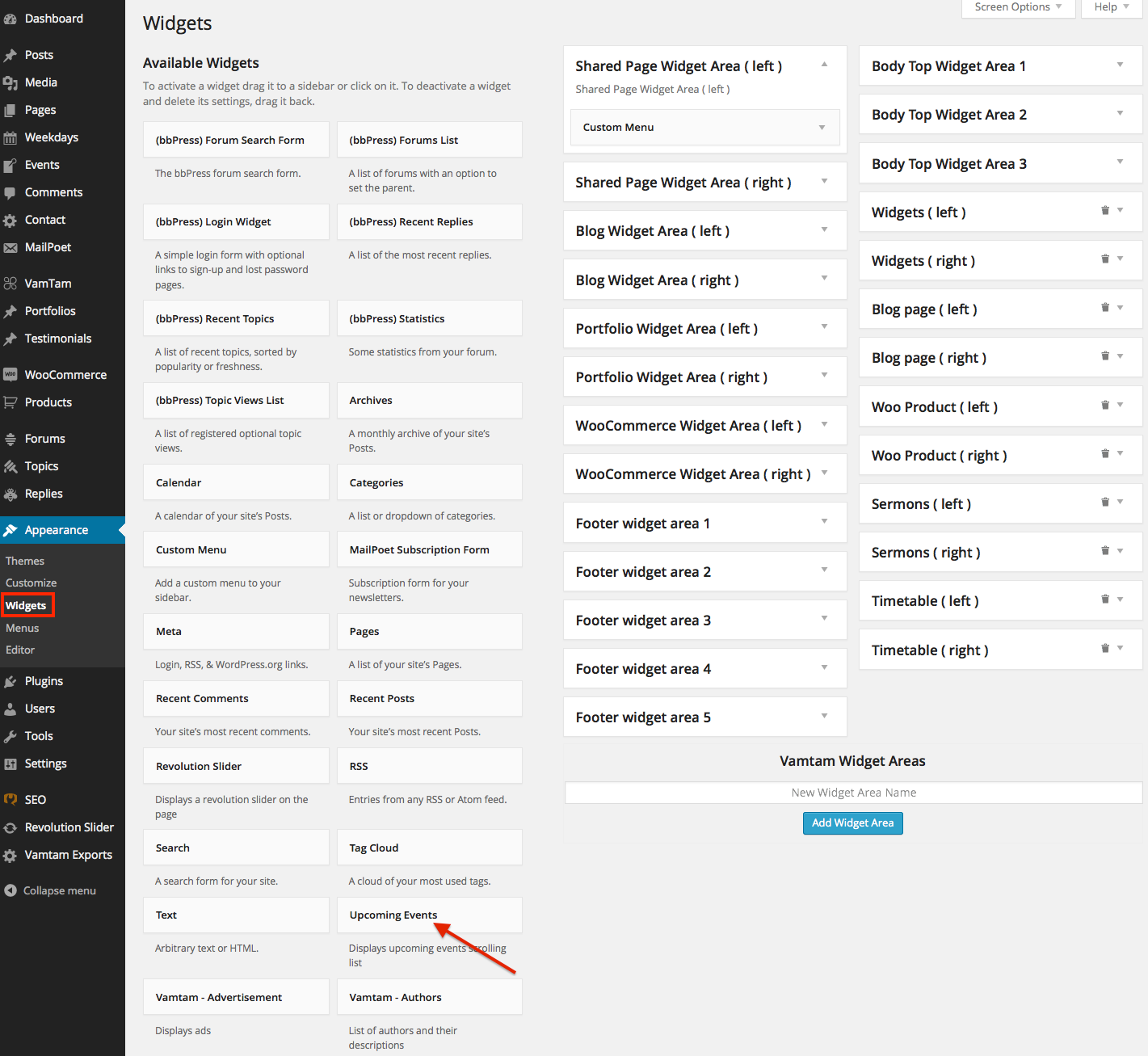
Task: Click the Forums icon in sidebar
Action: (11, 439)
